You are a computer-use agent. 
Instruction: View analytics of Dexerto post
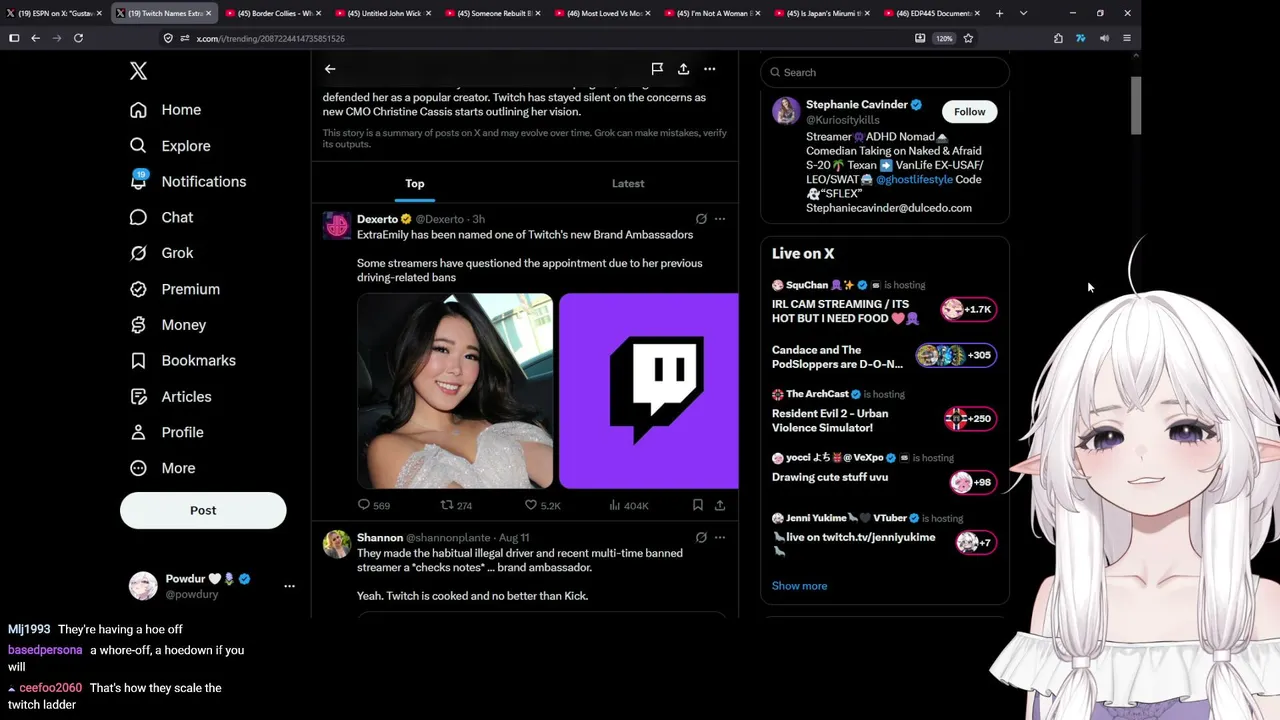629,506
